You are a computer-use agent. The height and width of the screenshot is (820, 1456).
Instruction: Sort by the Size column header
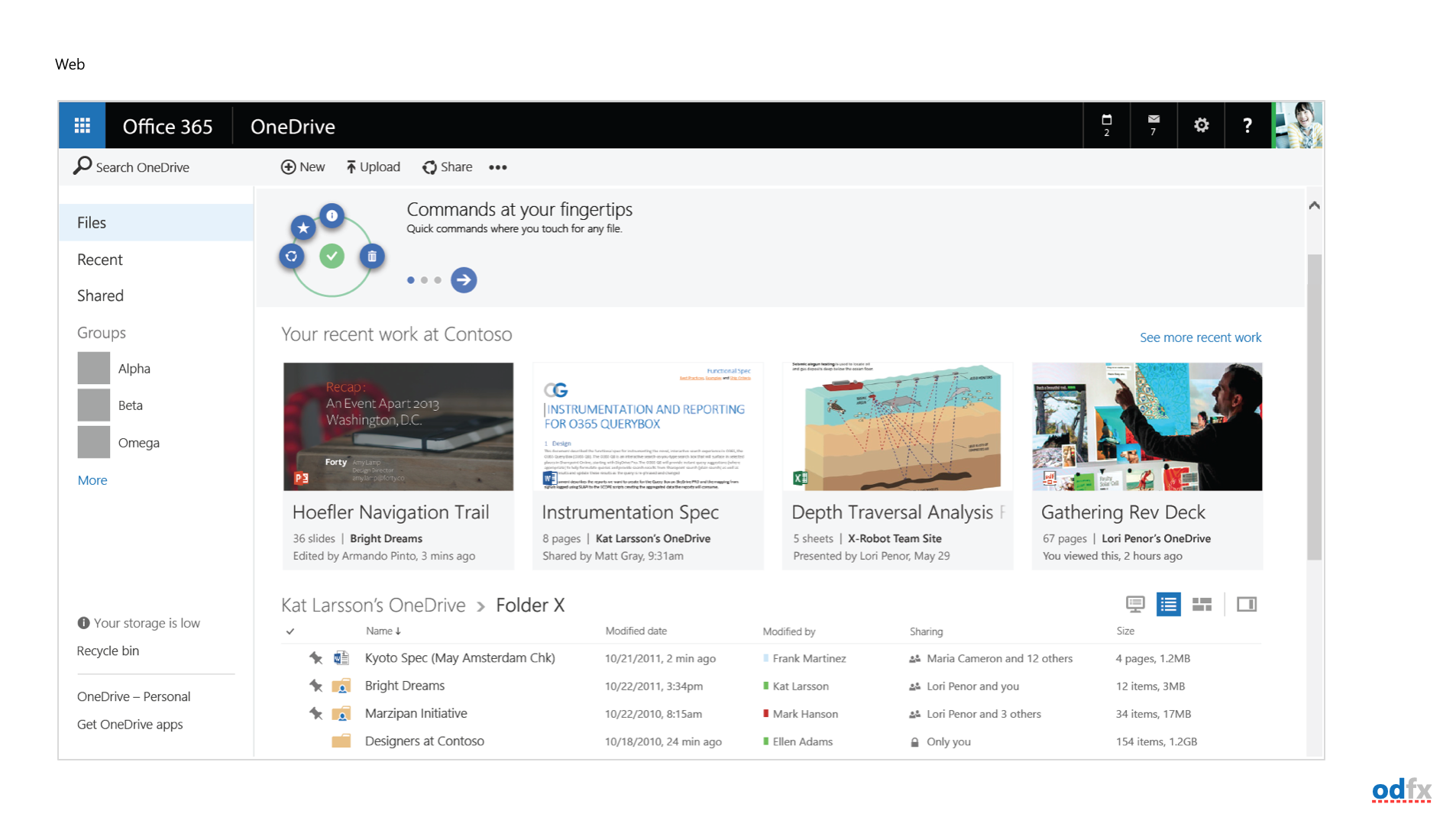(1125, 631)
